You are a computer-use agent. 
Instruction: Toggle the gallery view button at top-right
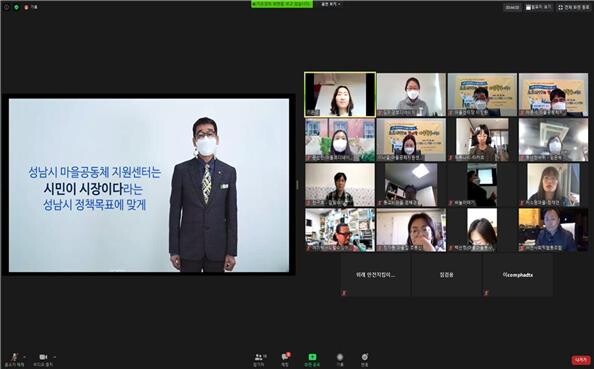539,7
